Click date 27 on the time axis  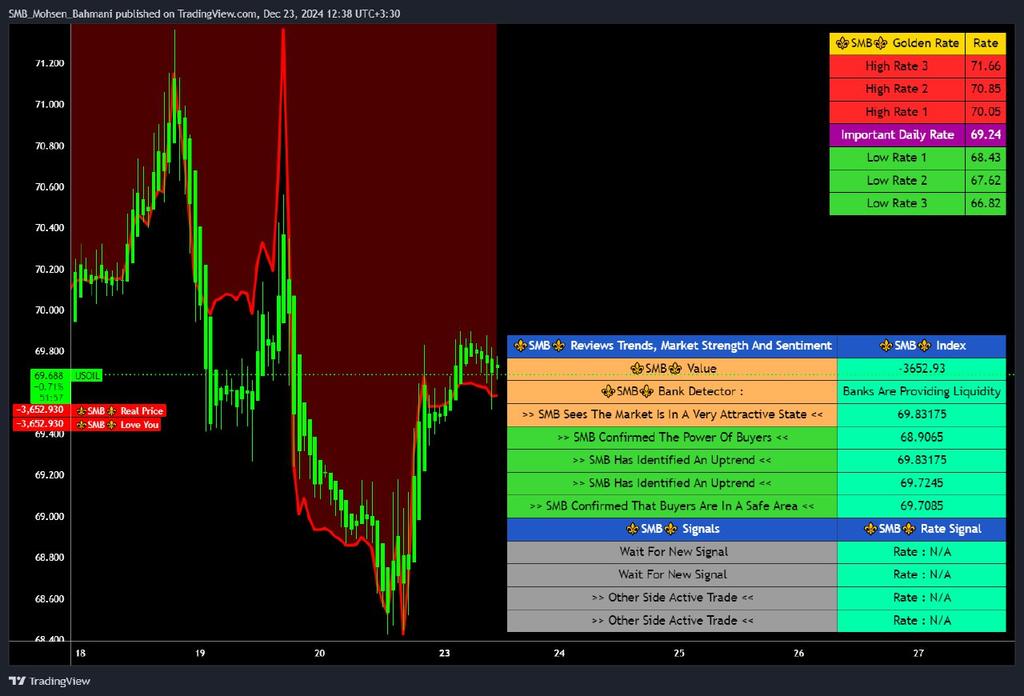click(919, 653)
